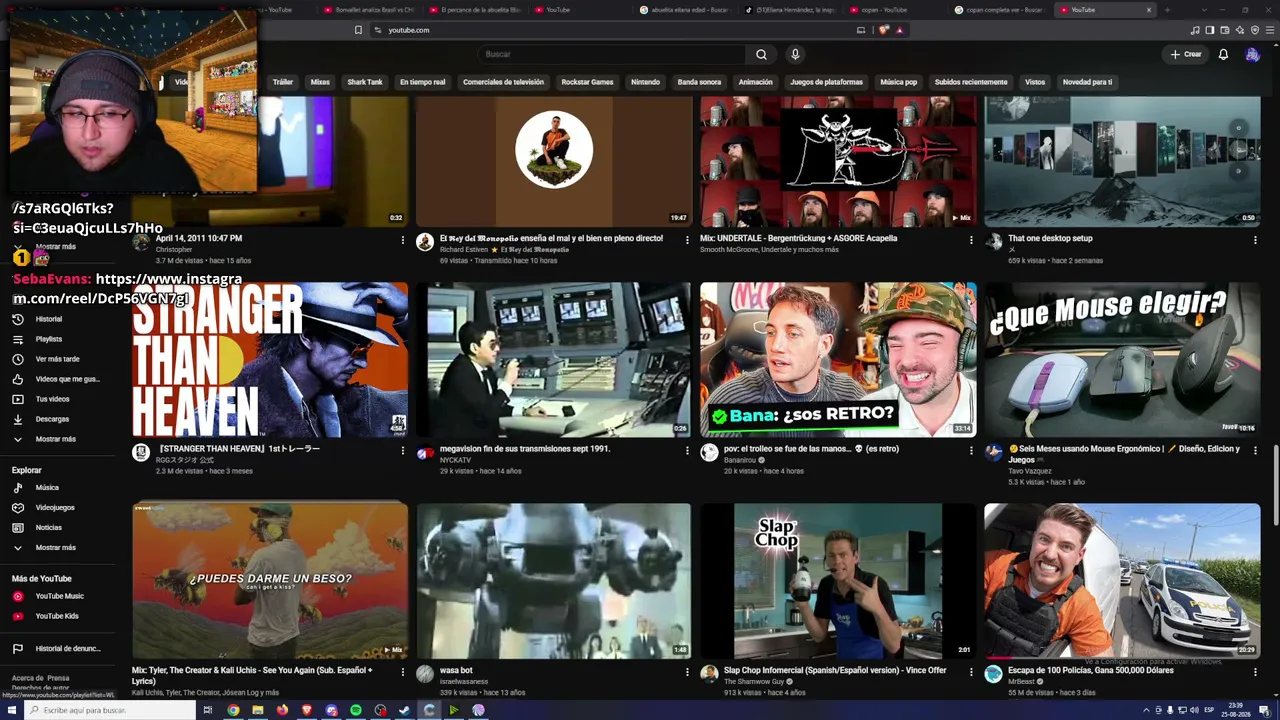Select the 'Comerciales de televisión' filter chip
This screenshot has width=1280, height=720.
(x=503, y=82)
